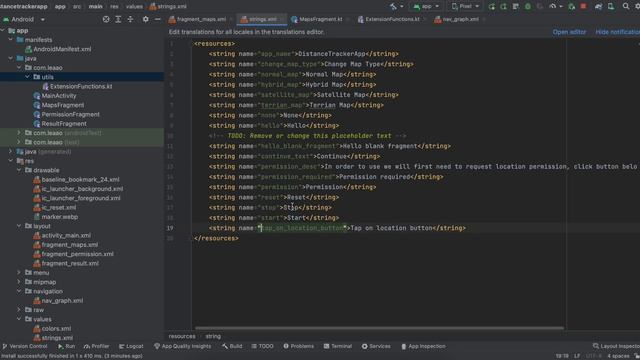Open Layout Inspector tool window
Viewport: 640px width, 360px height.
pos(616,346)
